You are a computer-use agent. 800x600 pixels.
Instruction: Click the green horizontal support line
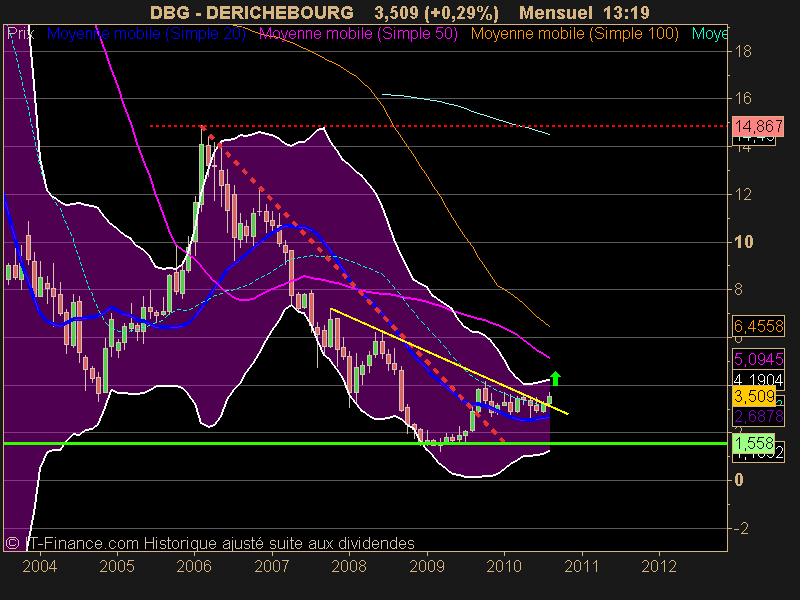(365, 443)
